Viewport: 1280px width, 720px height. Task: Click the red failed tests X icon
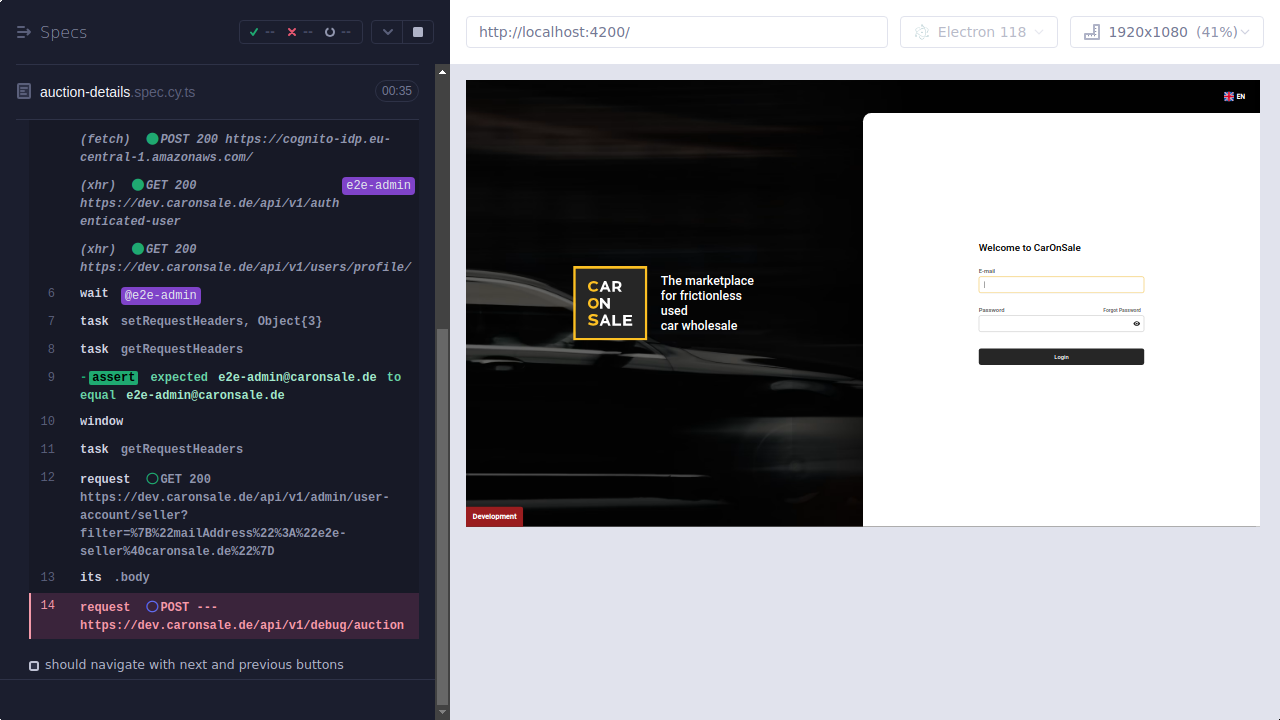pos(291,32)
